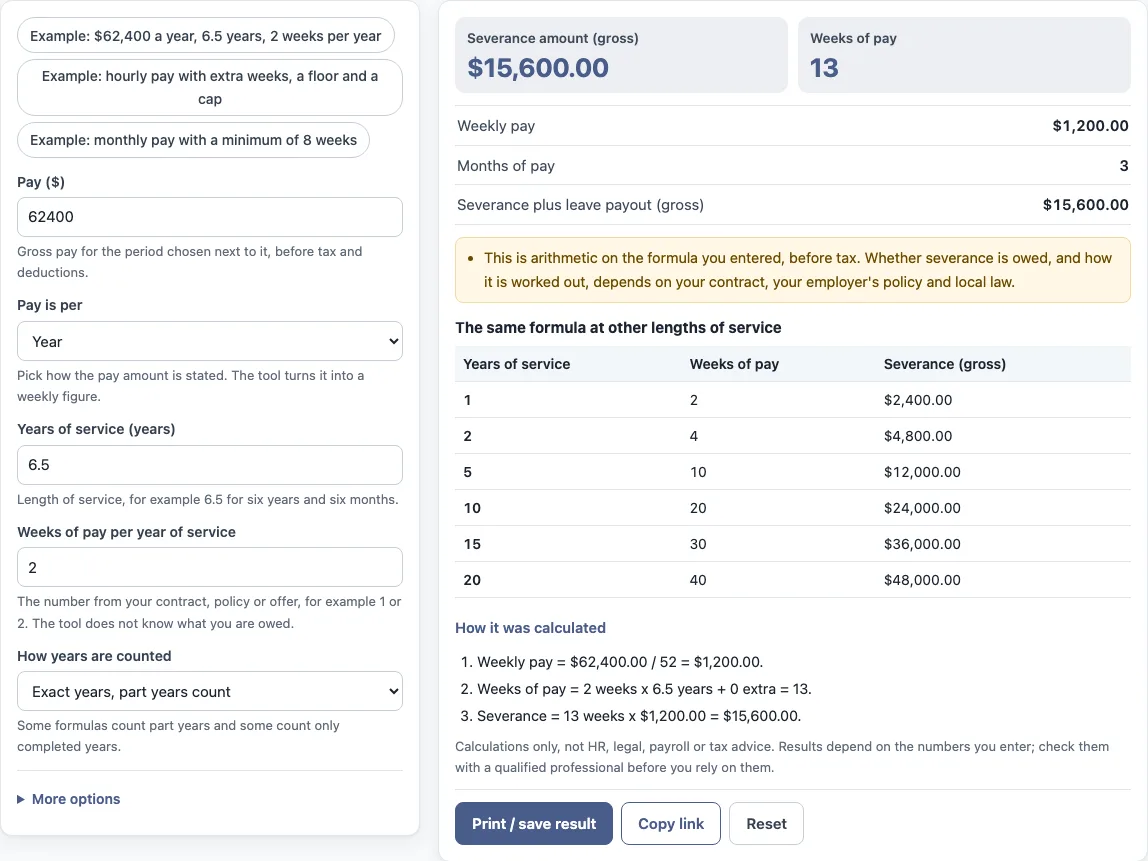Click the Weekly pay value $1,200.00

1090,126
